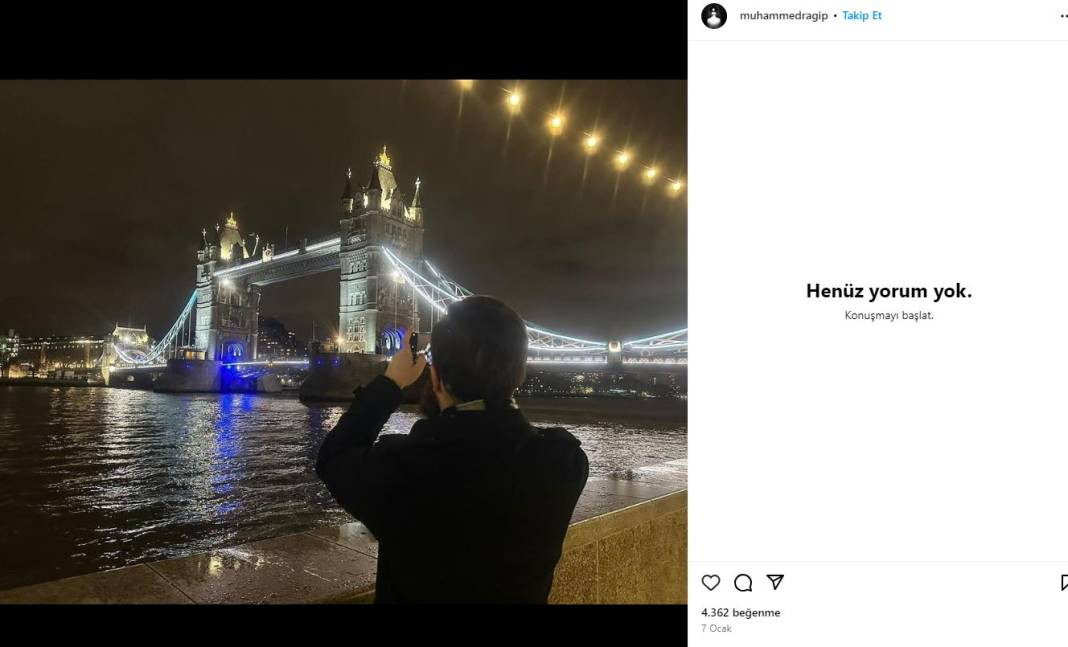Click the Konuşmayı başlat text
Screen dimensions: 1068x647
click(x=889, y=315)
